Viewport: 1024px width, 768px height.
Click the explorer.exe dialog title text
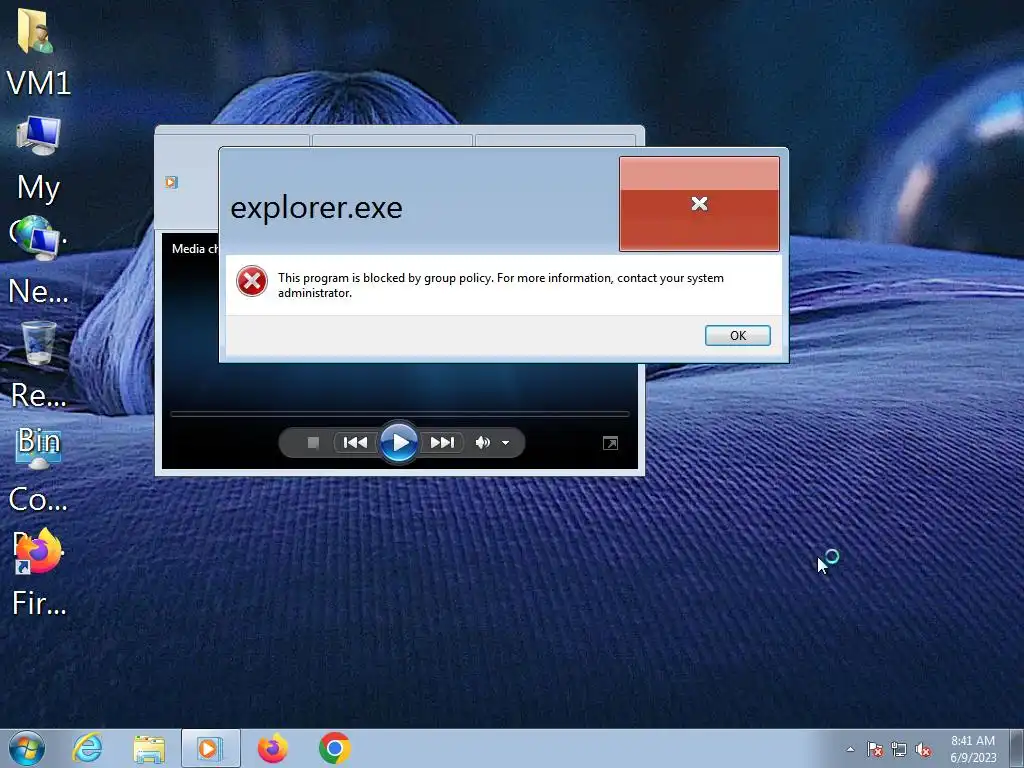(x=317, y=208)
